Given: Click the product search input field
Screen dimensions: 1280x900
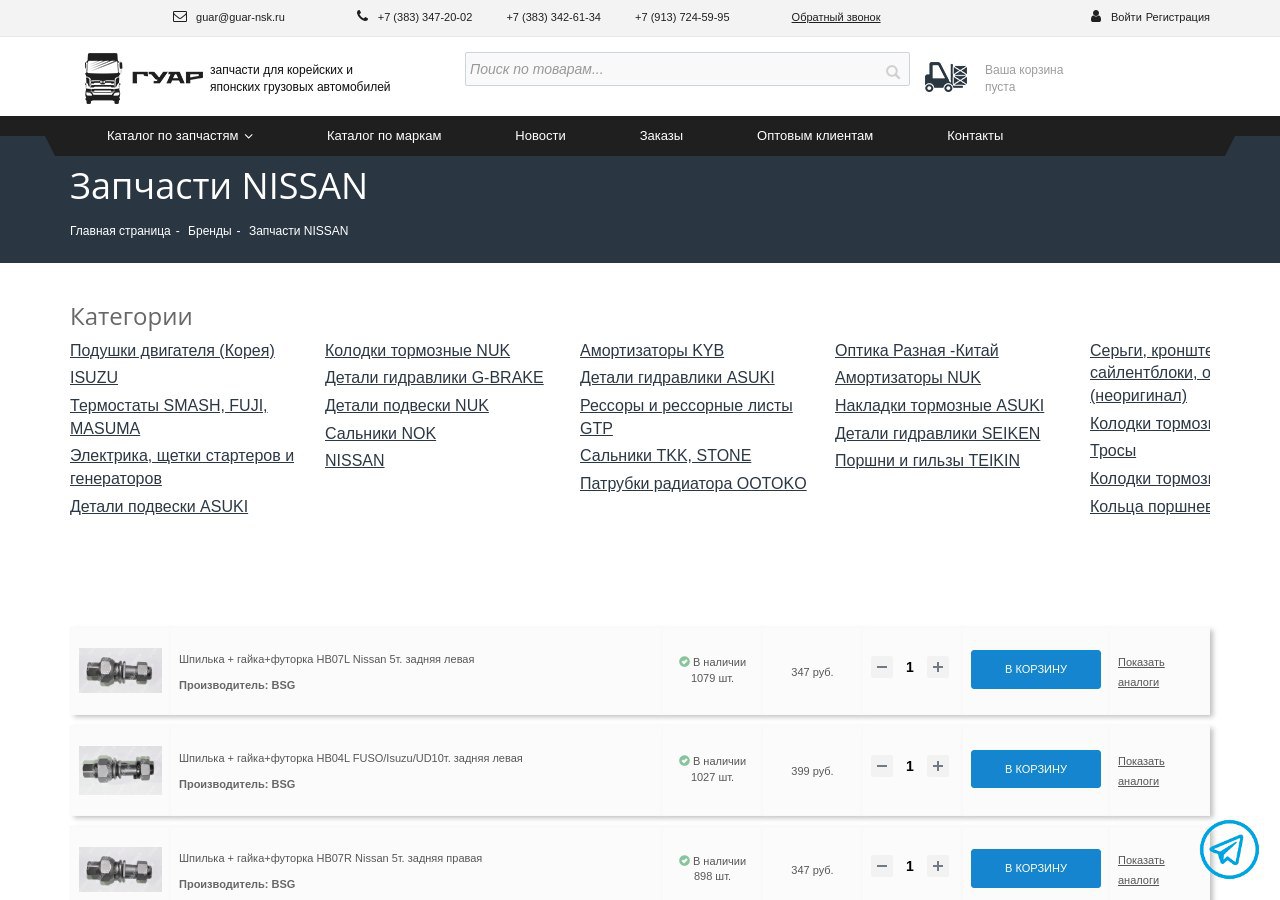Looking at the screenshot, I should click(x=670, y=70).
